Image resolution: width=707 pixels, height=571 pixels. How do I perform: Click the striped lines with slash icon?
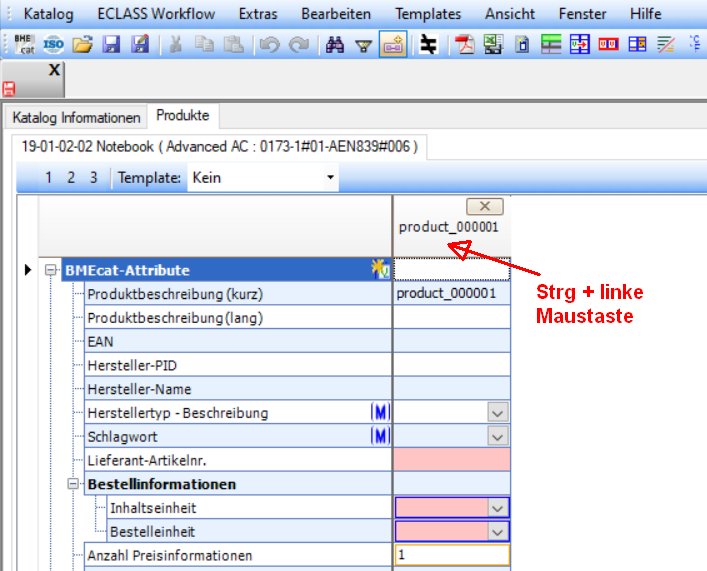pyautogui.click(x=666, y=45)
